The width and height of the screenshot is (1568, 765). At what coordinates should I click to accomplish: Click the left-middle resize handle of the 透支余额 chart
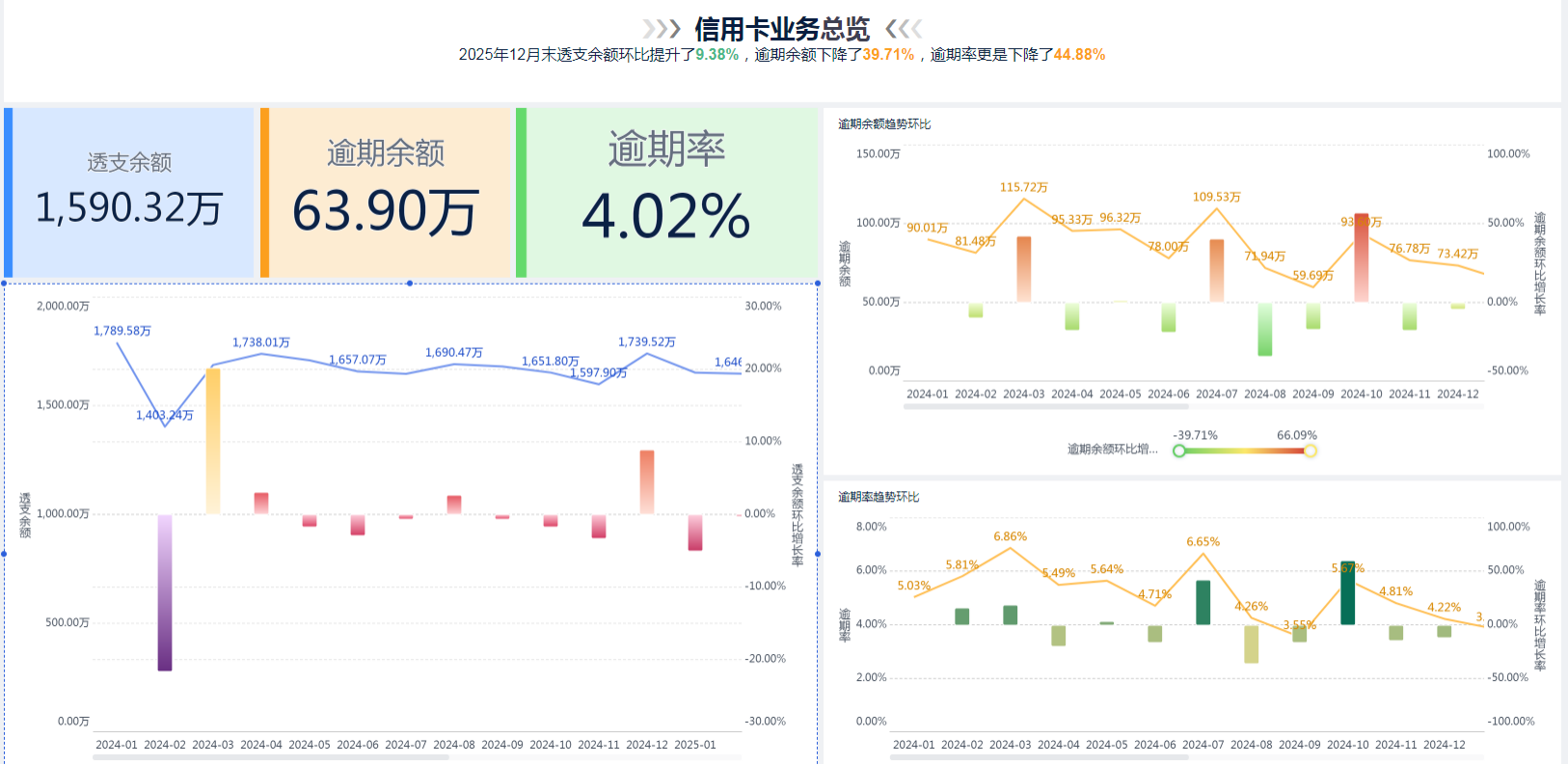tap(4, 554)
